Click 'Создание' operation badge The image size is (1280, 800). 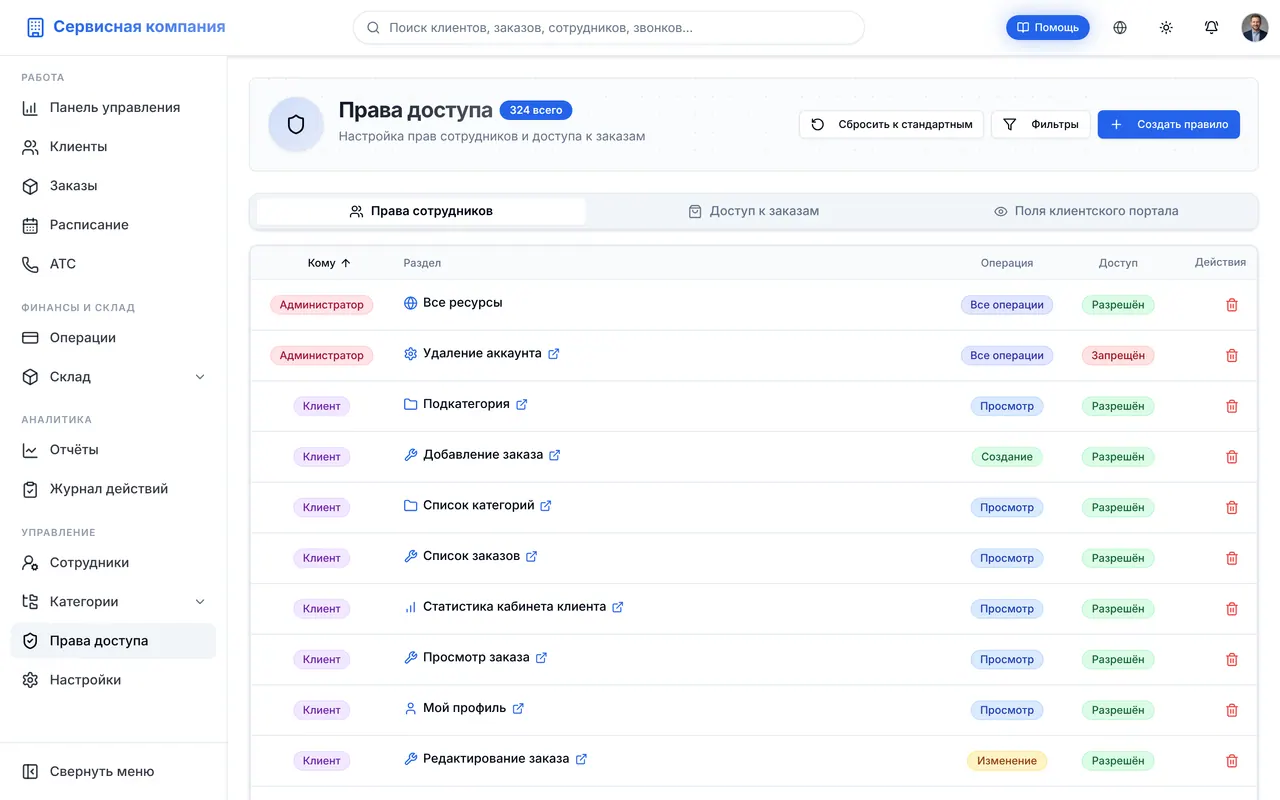[1007, 457]
